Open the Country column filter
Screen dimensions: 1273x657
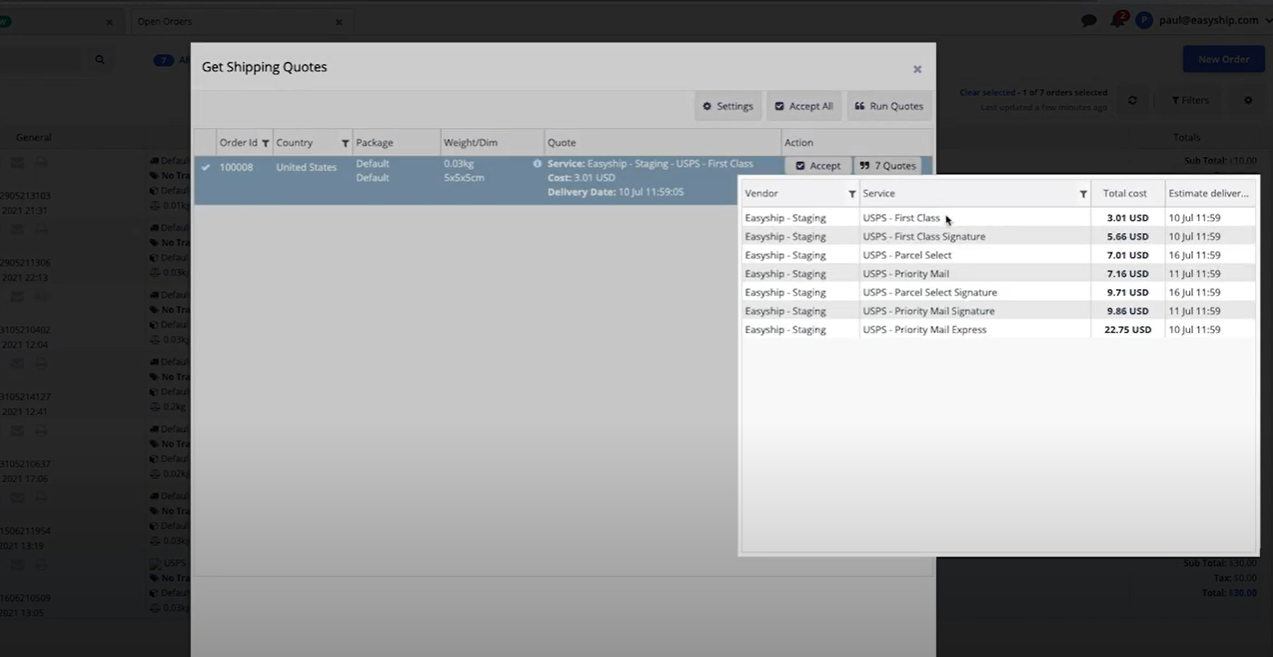pos(345,143)
